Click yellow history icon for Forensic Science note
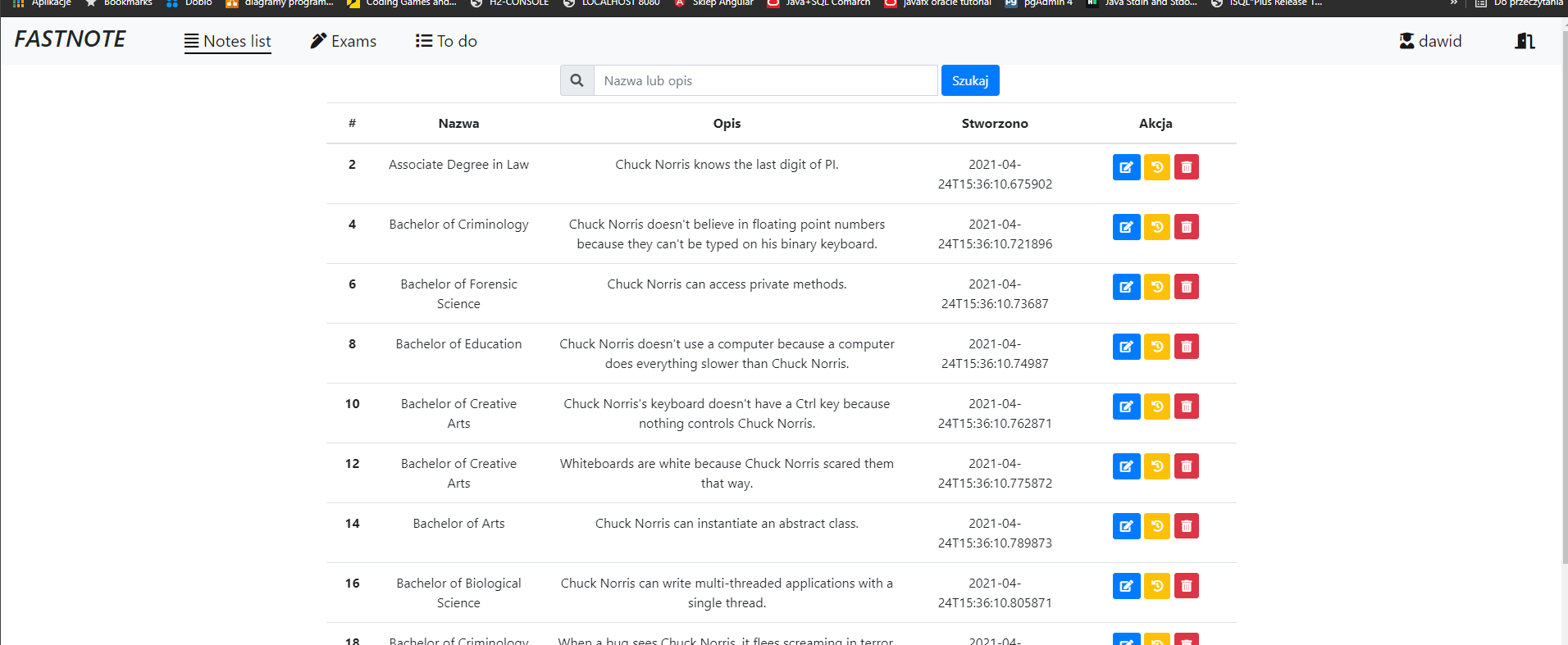The height and width of the screenshot is (645, 1568). tap(1156, 287)
